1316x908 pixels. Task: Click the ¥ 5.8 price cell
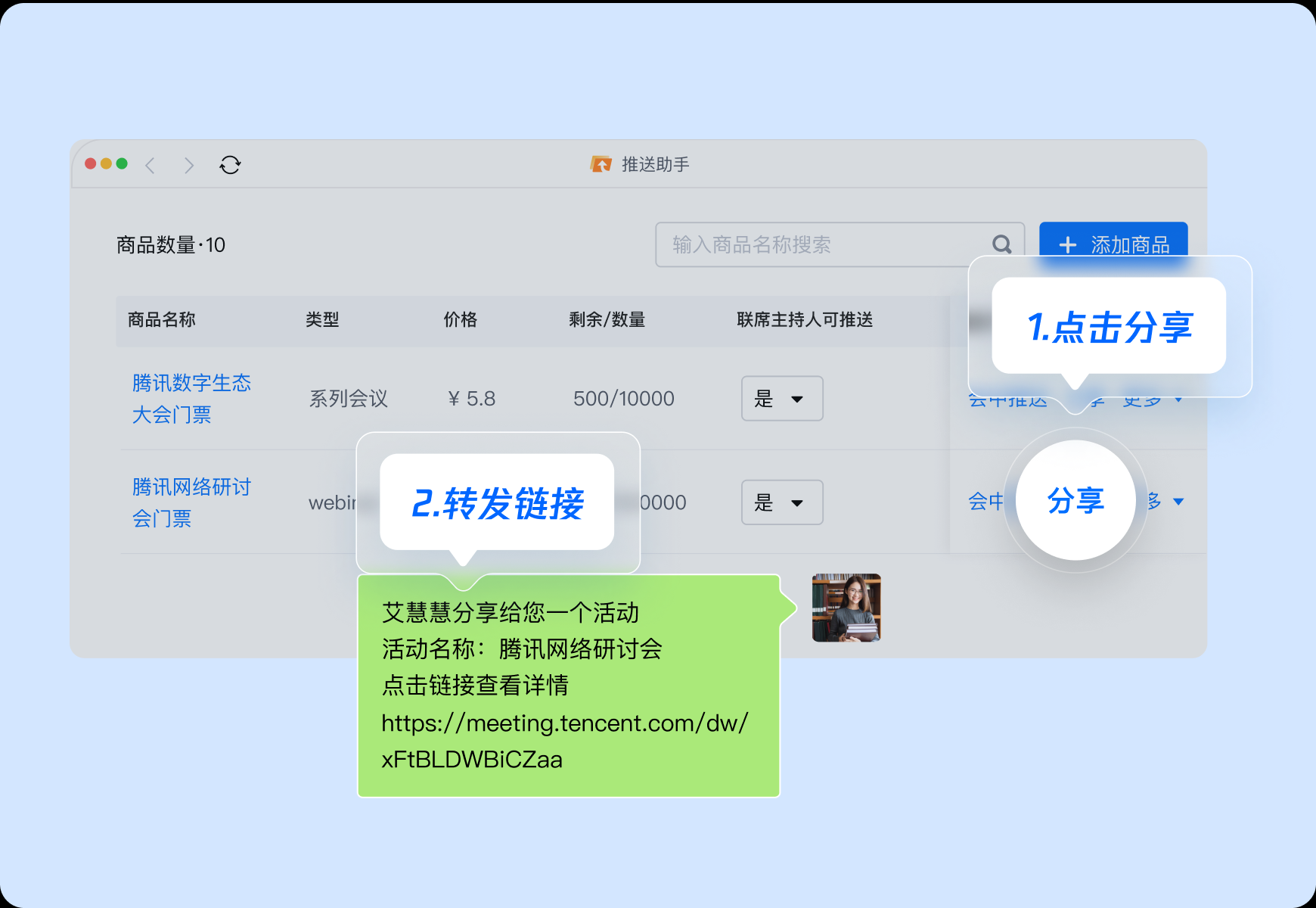click(x=472, y=399)
